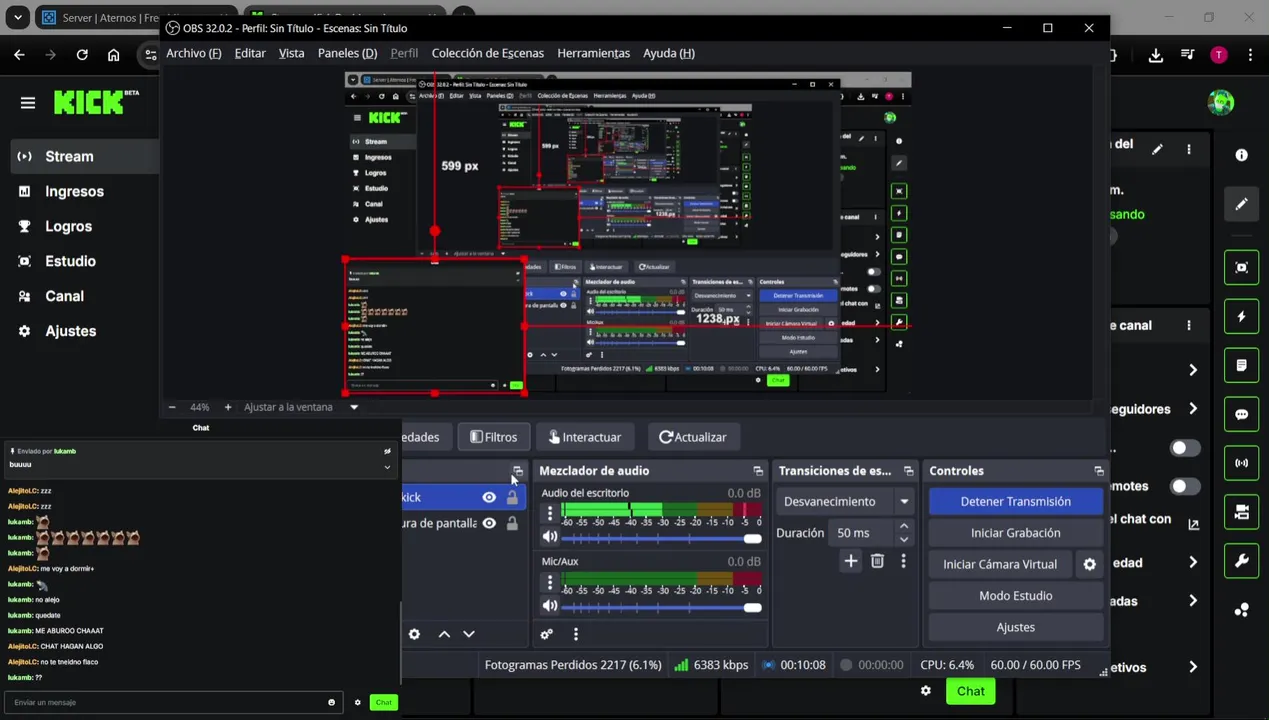Expand the seguidores chevron in Kick panel
The height and width of the screenshot is (720, 1269).
pos(1193,409)
